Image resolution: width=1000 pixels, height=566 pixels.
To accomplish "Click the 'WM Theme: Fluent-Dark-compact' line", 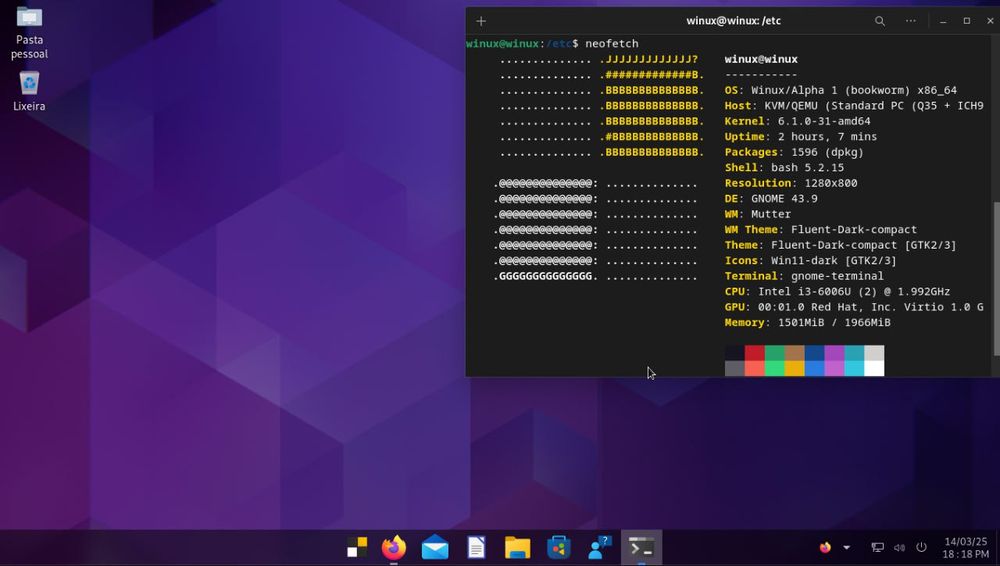I will (821, 230).
